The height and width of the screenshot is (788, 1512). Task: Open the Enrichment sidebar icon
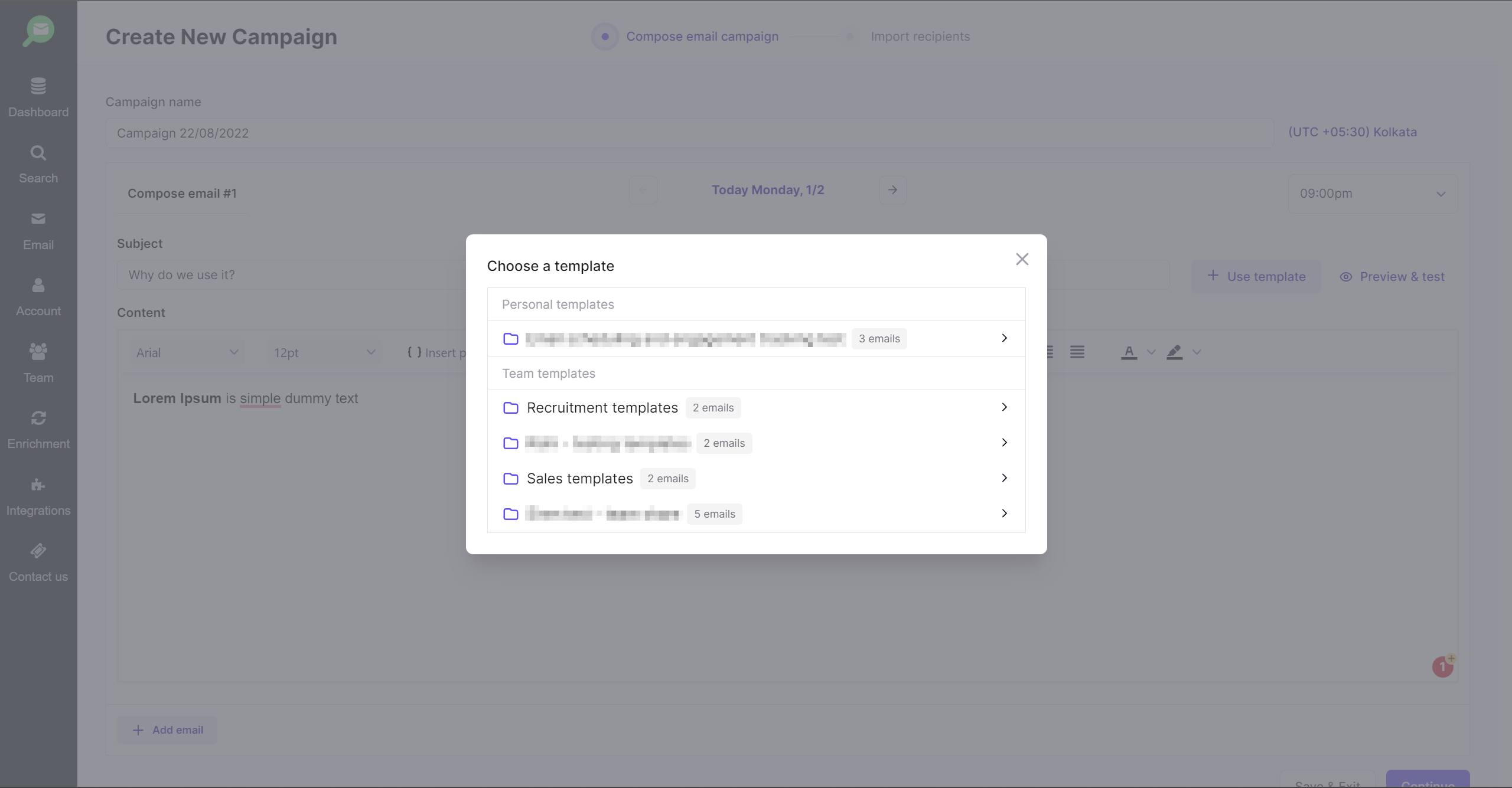click(38, 418)
